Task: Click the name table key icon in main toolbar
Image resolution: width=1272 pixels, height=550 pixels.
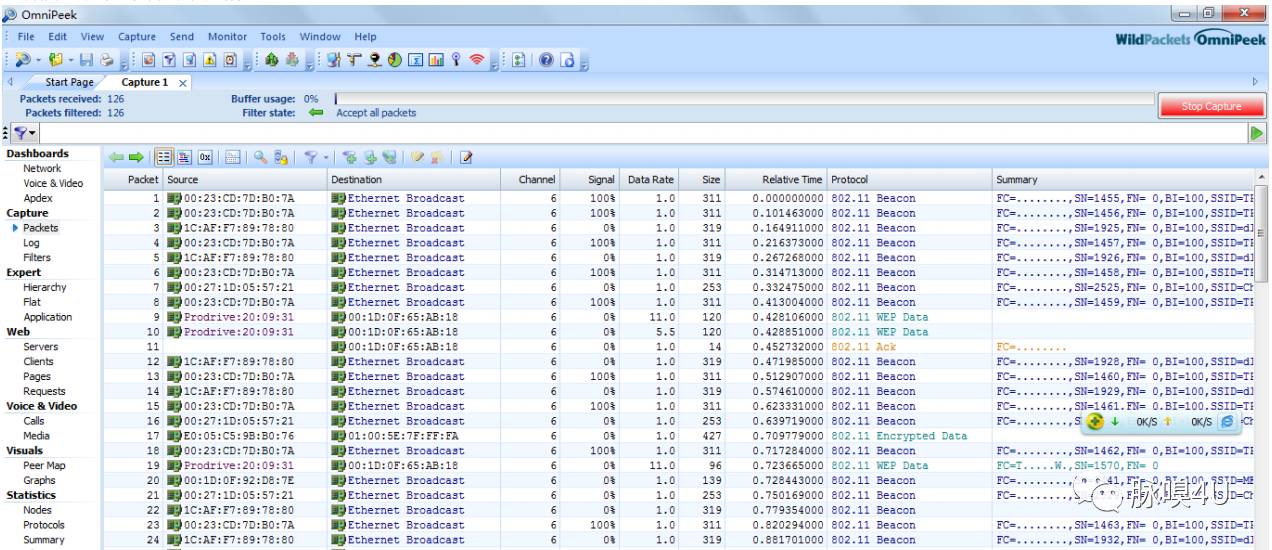Action: click(455, 59)
